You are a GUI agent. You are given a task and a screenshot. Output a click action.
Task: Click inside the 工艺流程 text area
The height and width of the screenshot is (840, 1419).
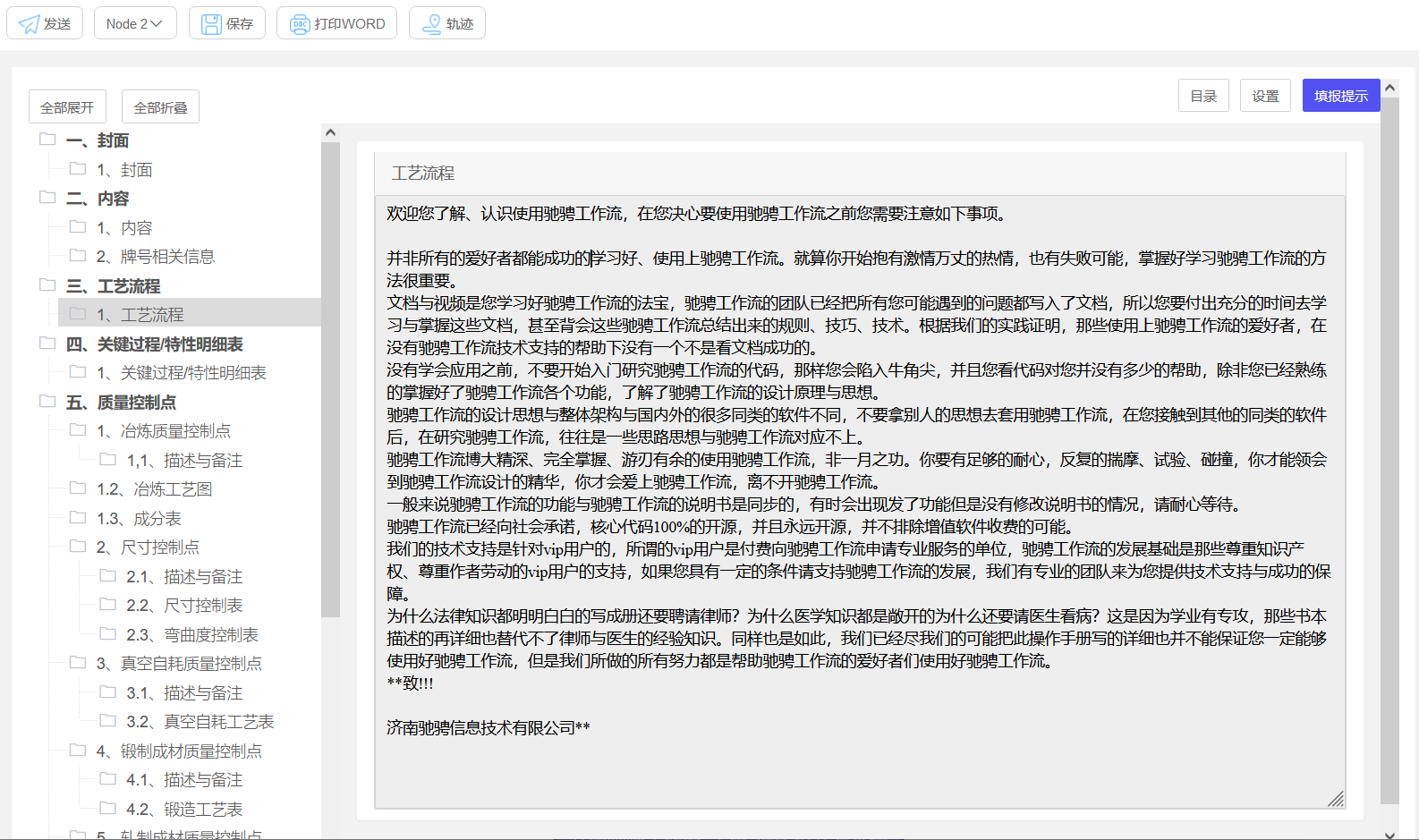coord(860,502)
